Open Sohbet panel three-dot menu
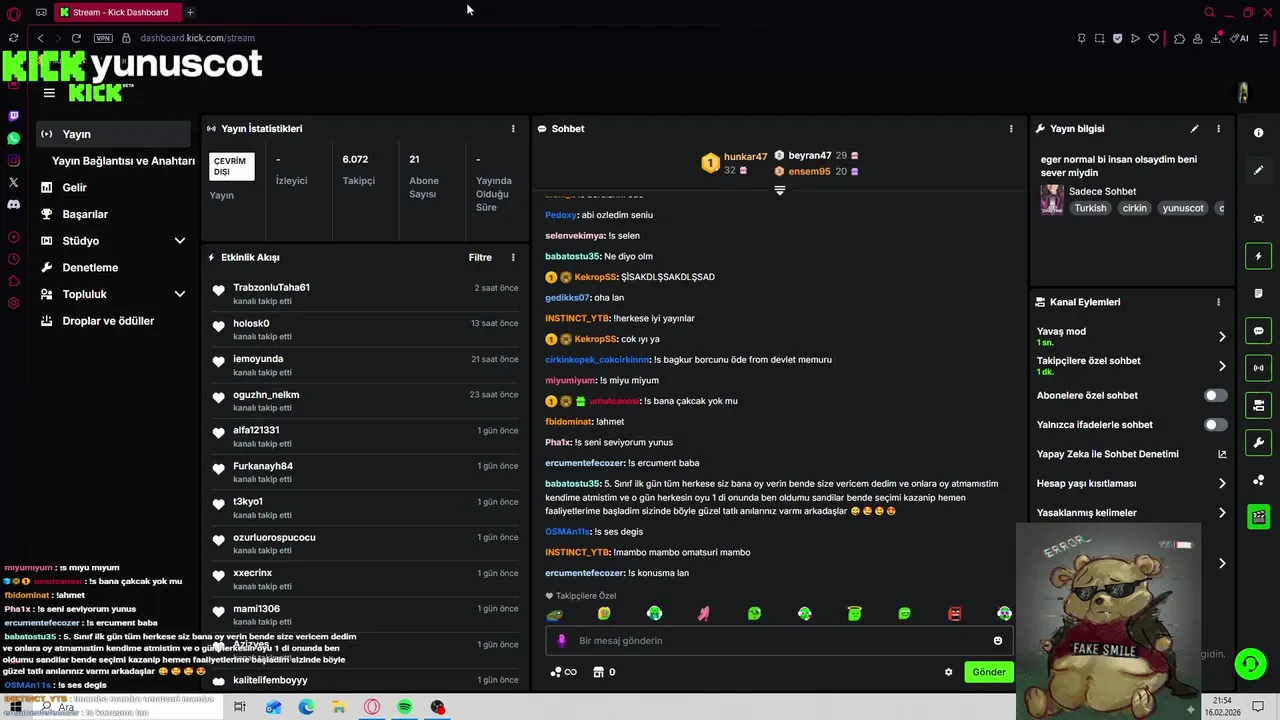Screen dimensions: 1280x720 (1011, 129)
